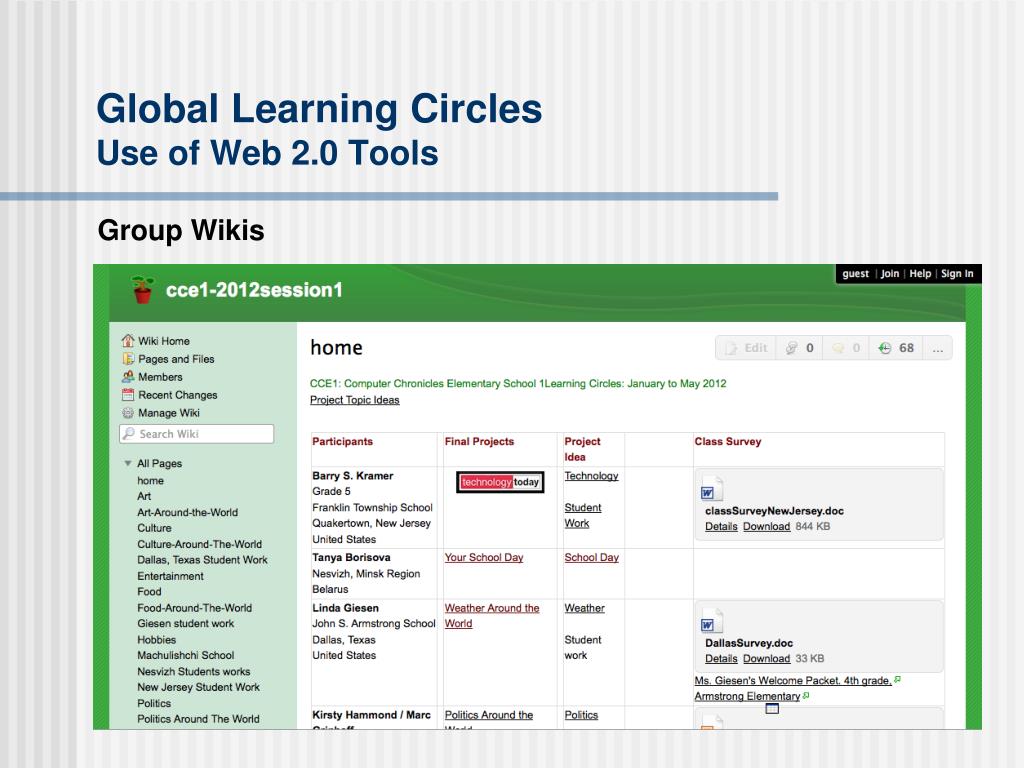Download DallasSurvey.doc
This screenshot has height=768, width=1024.
(767, 658)
